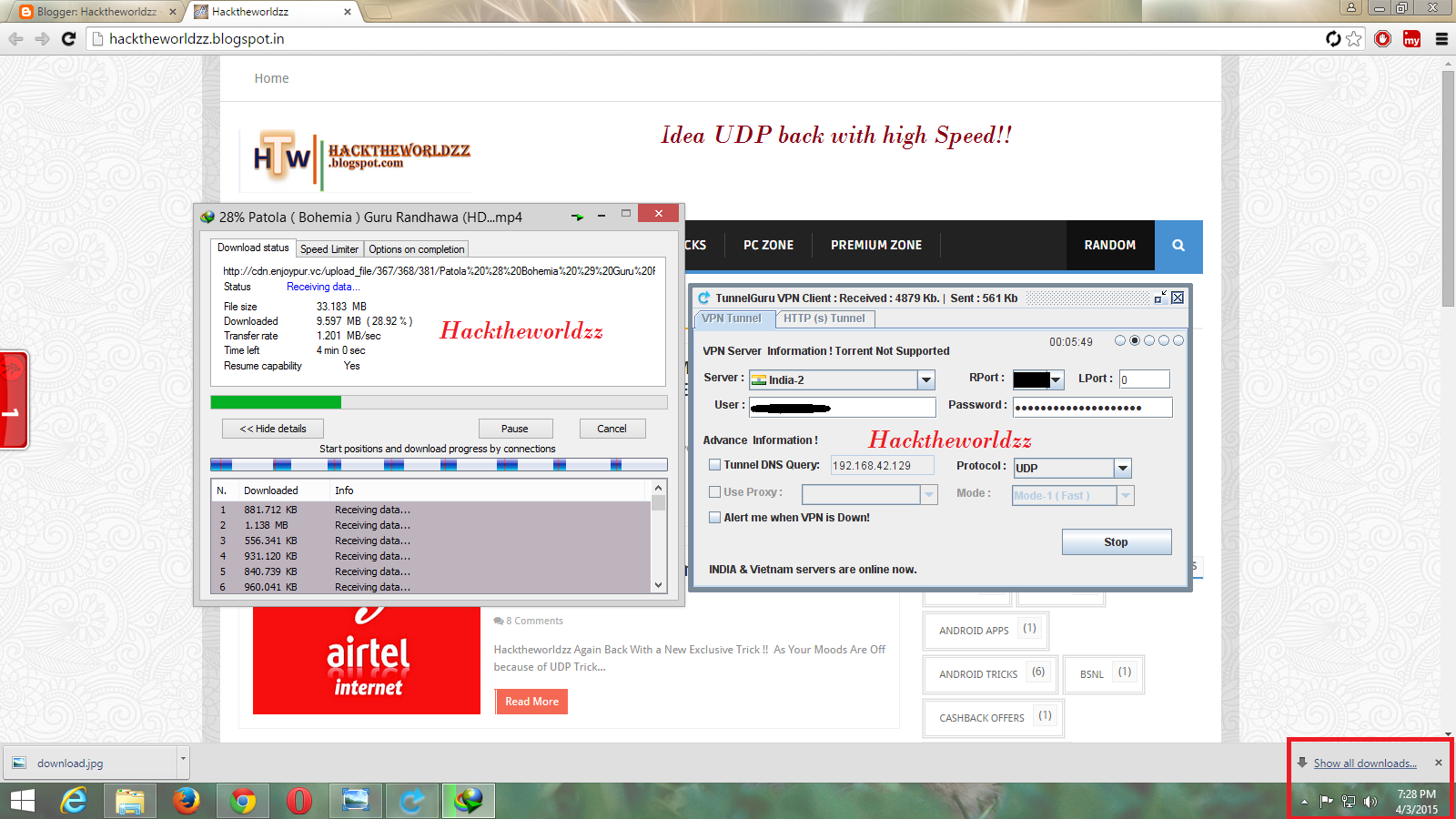Select the first TunnelGuru radio circle
Screen dimensions: 1456x819
[1120, 340]
